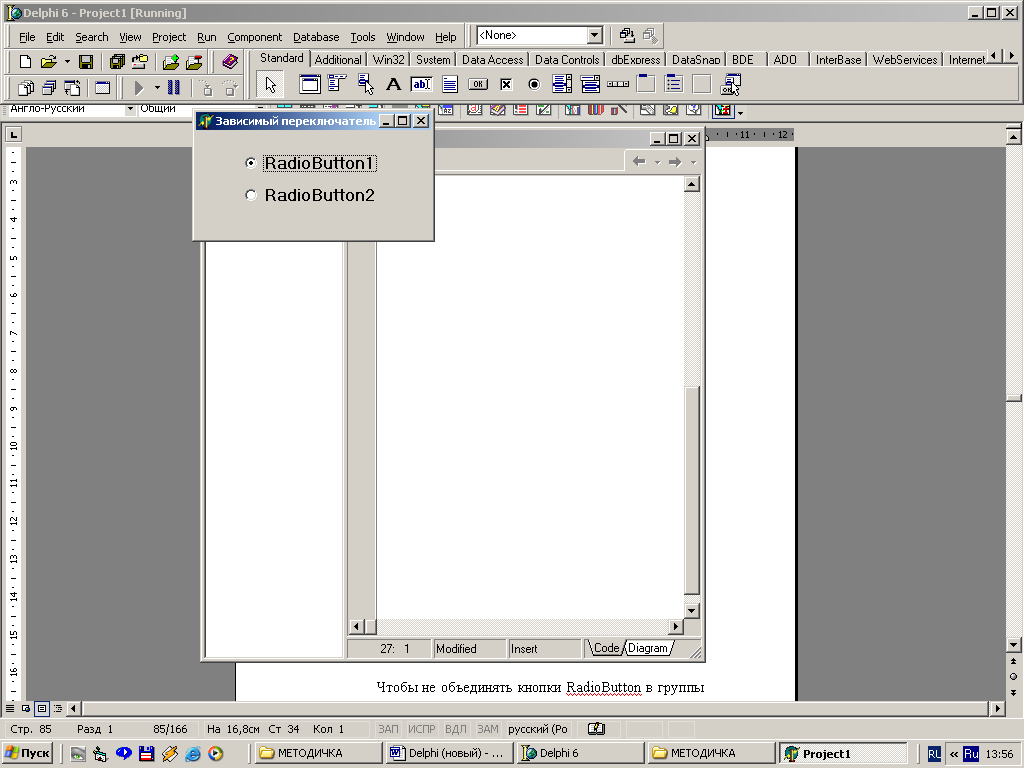Expand the Англо-Русский language dropdown
The image size is (1024, 768).
(130, 108)
